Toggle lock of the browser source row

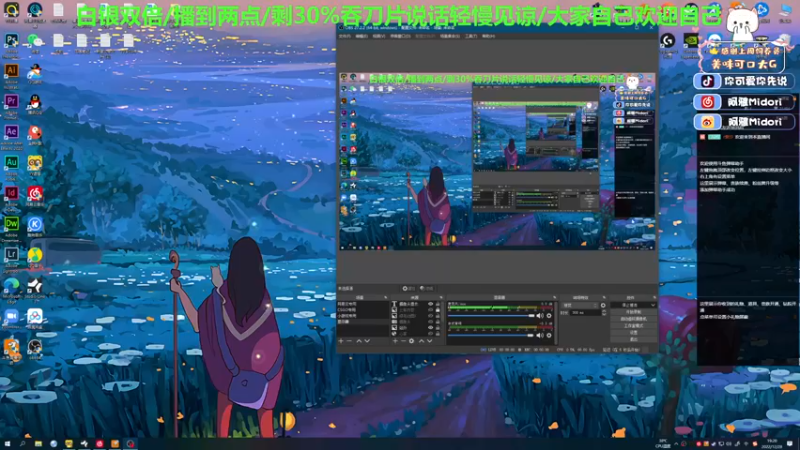click(437, 334)
